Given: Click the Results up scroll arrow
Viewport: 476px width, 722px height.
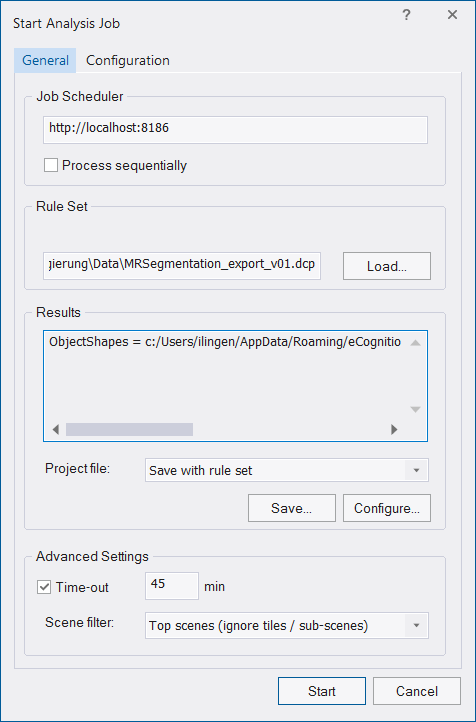Looking at the screenshot, I should pyautogui.click(x=415, y=343).
